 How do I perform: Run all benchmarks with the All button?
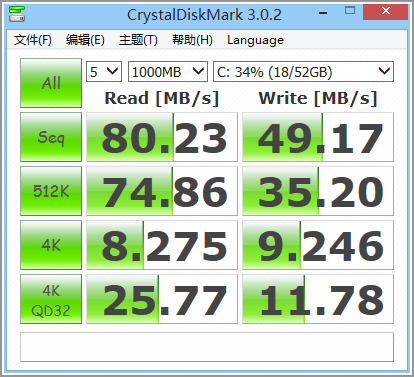(51, 83)
